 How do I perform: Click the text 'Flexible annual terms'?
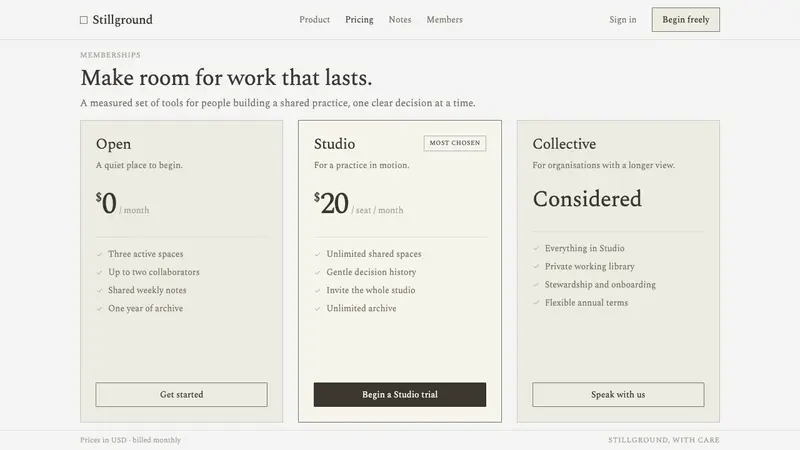(x=586, y=303)
